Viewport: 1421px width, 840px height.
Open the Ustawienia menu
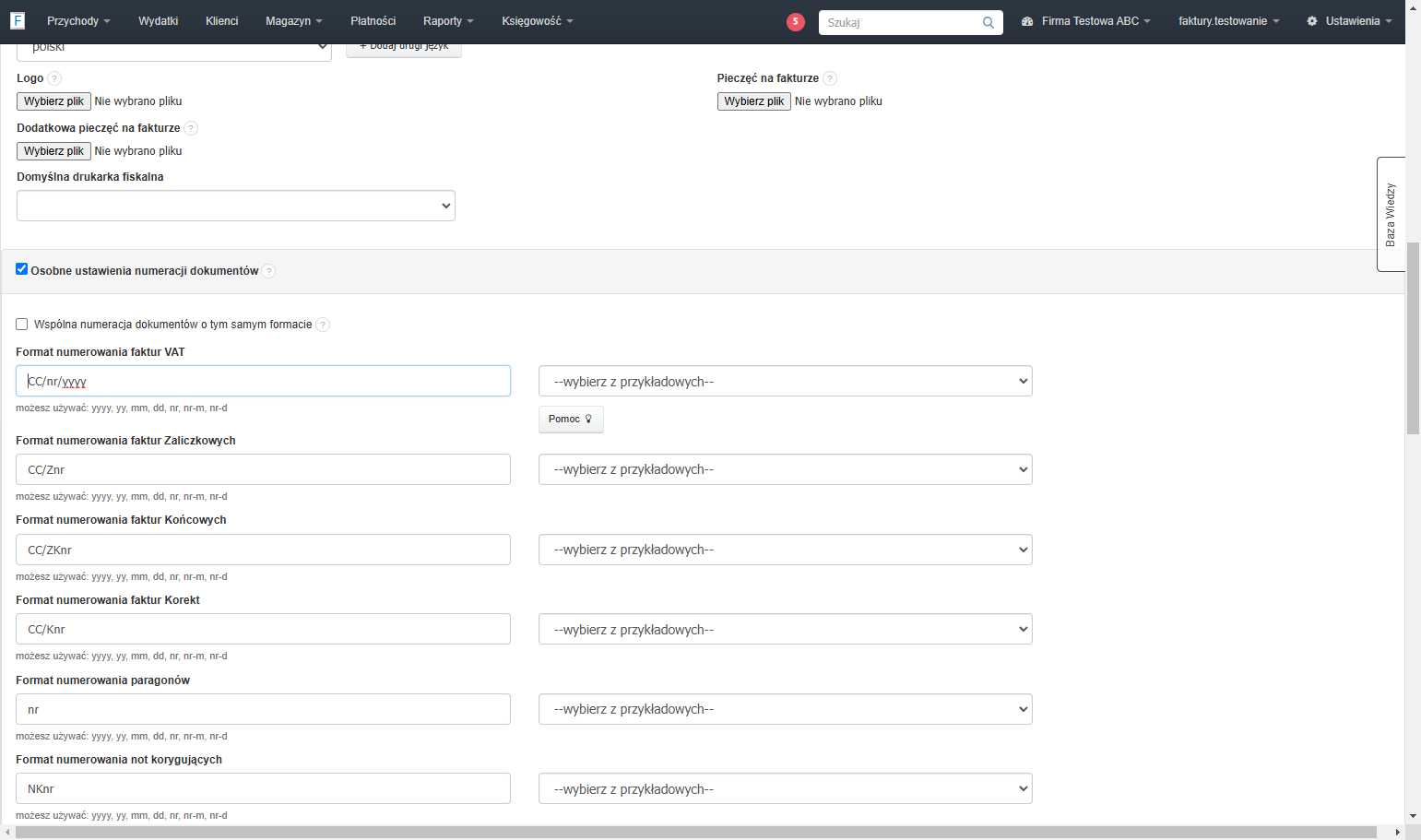(x=1349, y=21)
